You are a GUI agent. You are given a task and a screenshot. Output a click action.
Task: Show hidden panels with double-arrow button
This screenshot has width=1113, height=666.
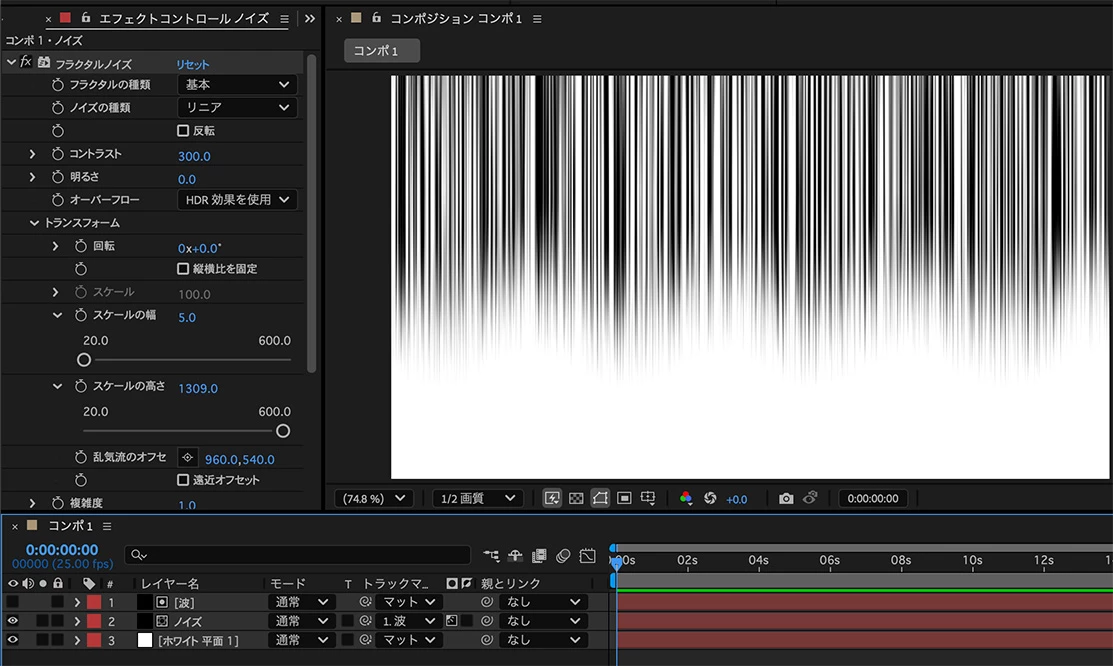[309, 19]
